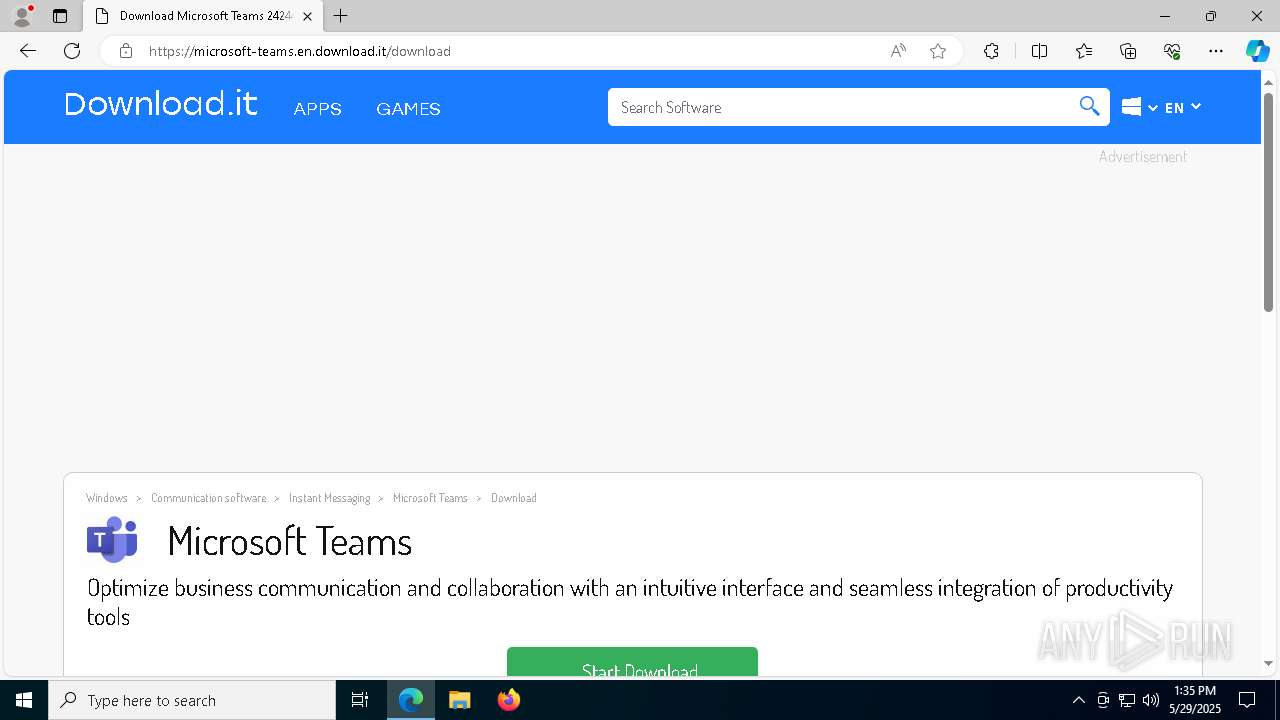Open Edge Settings and more menu
This screenshot has height=720, width=1280.
point(1216,51)
